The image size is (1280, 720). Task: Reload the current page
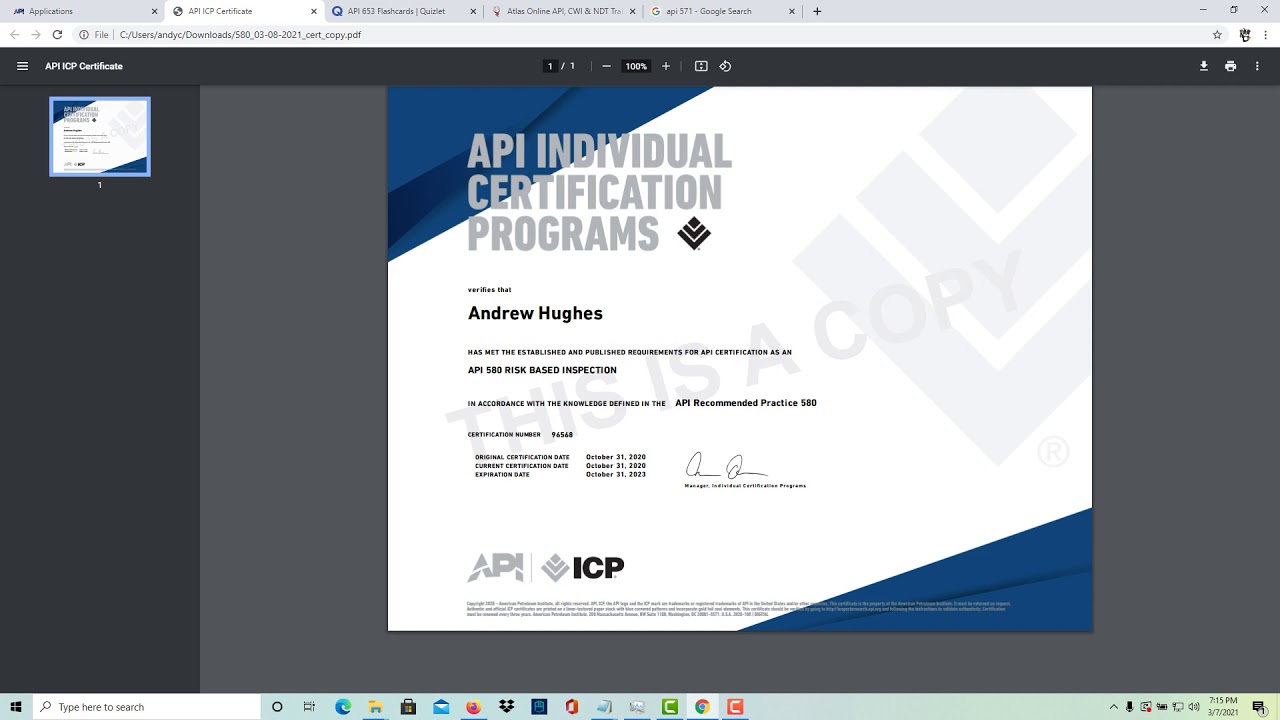[x=57, y=34]
